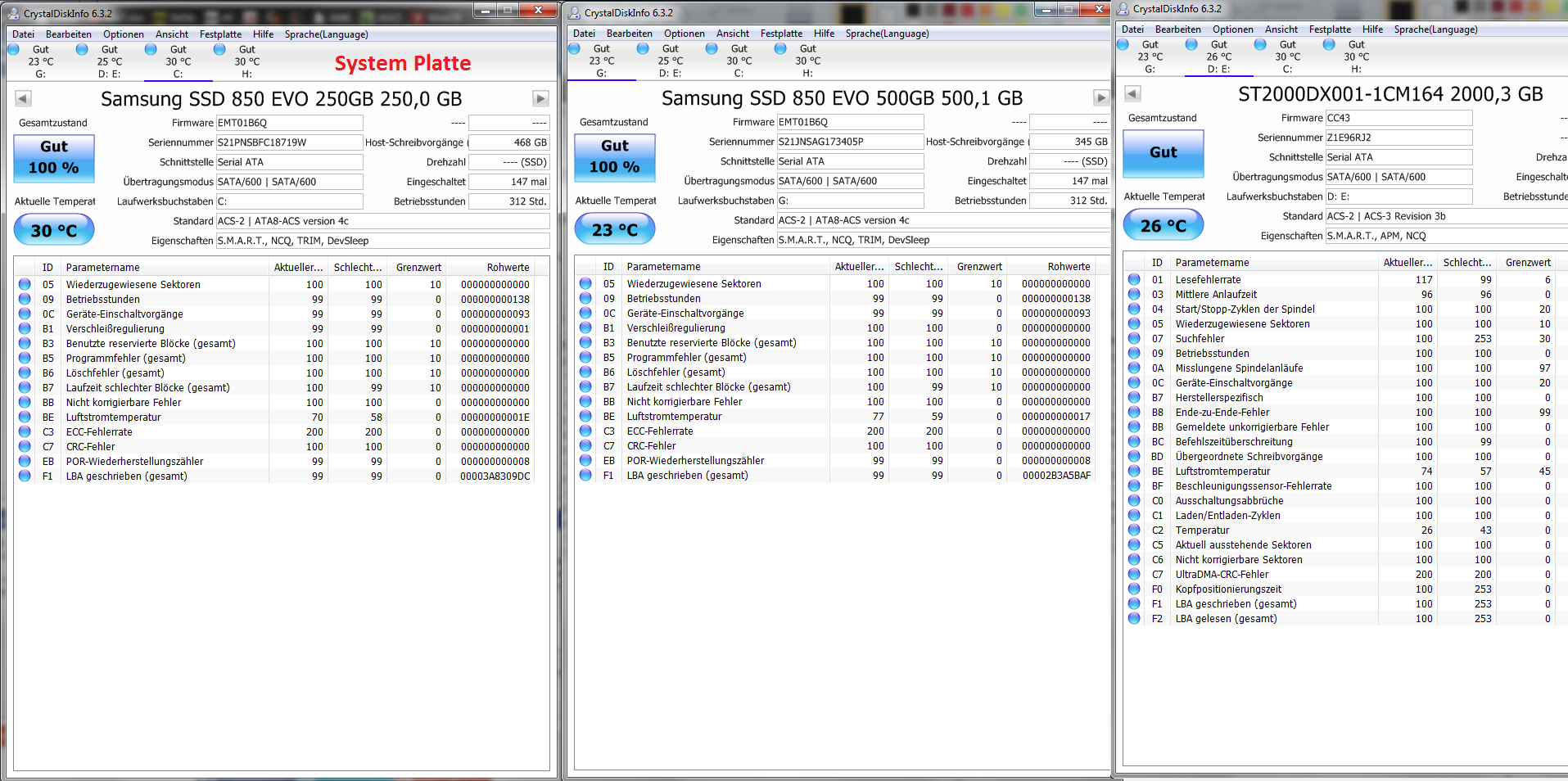Click raw value 00003A8309DC in left window
Screen dimensions: 1568x781
pos(495,476)
